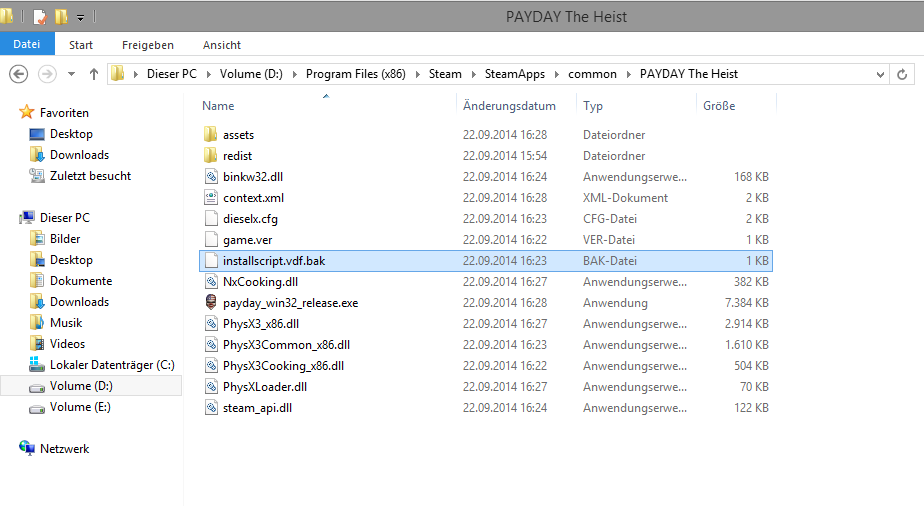Select the binkw32.dll file icon

[211, 177]
